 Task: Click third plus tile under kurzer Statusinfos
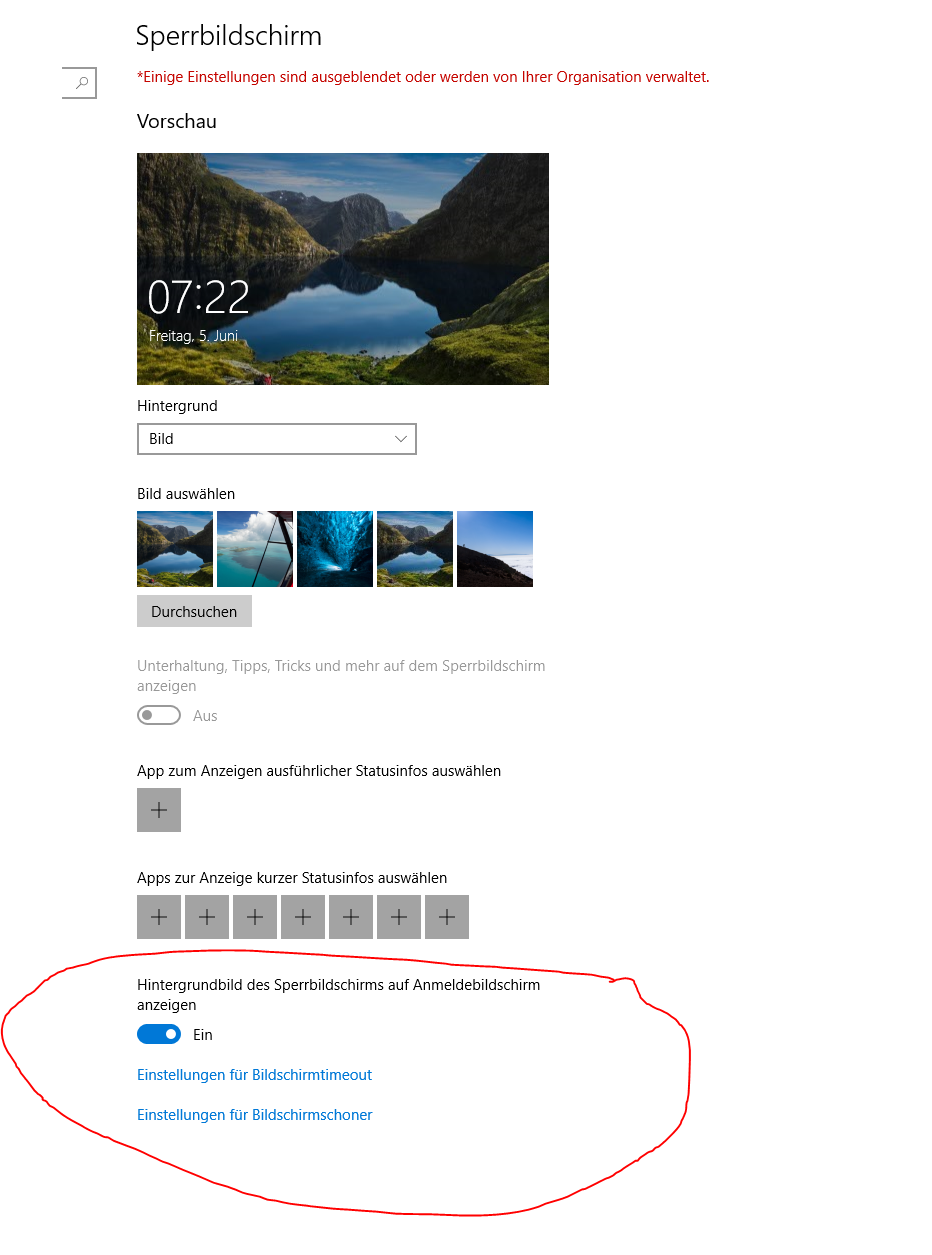pos(255,917)
